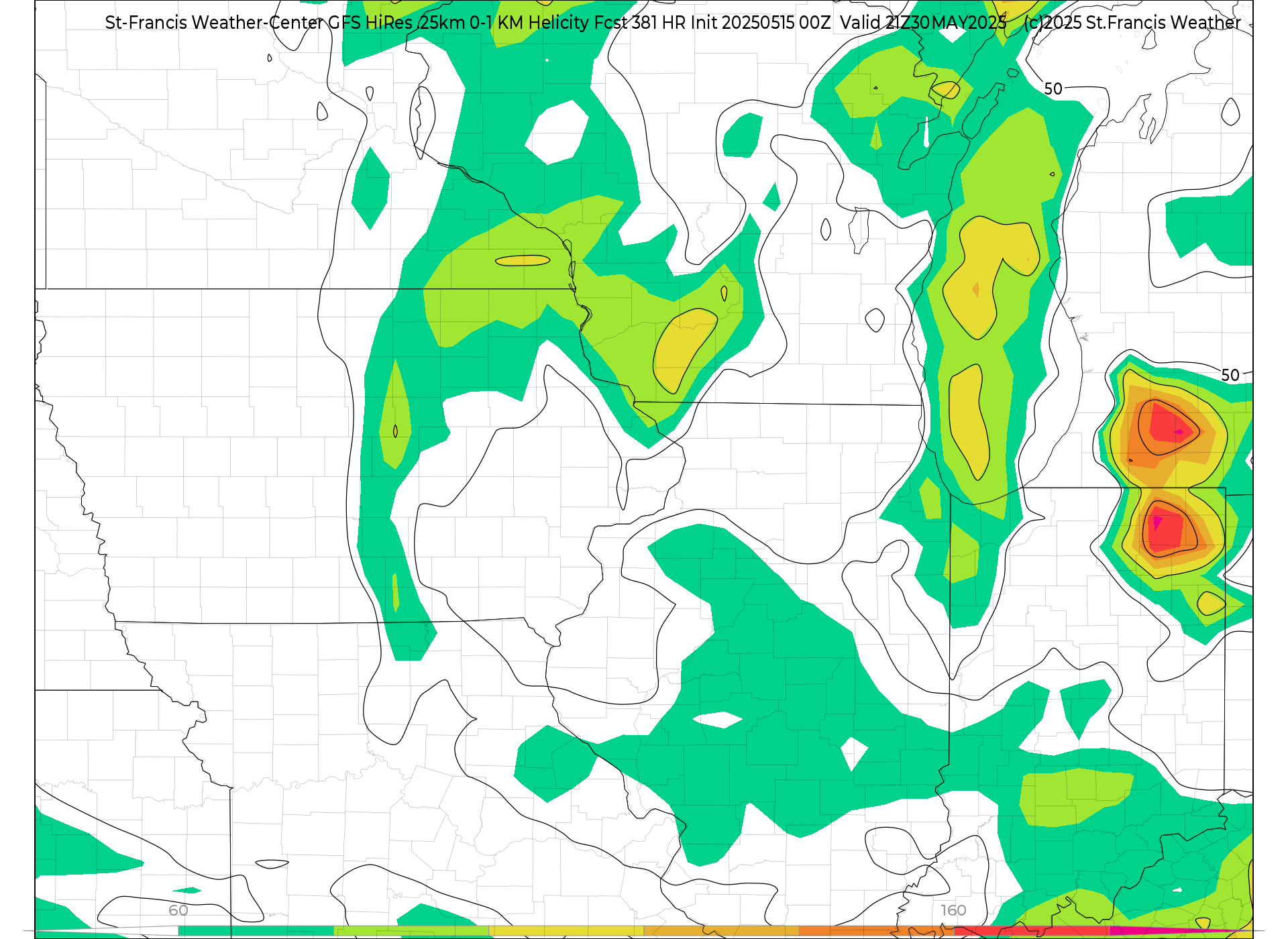Click the "St-Francis Weather-Center" title text

point(215,23)
